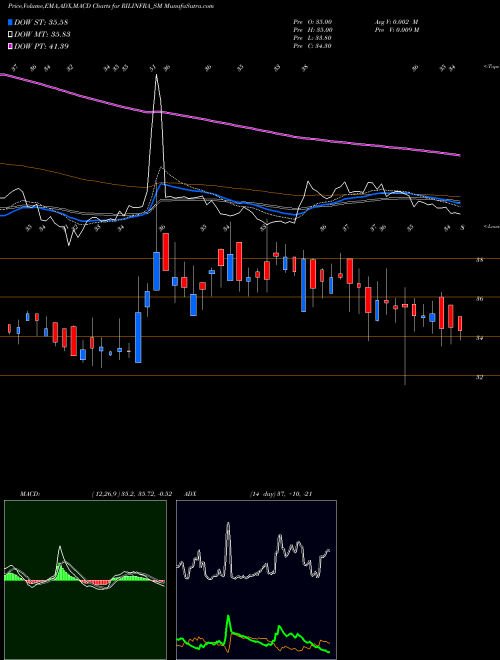Click the Pre V volume text
This screenshot has width=500, height=660.
(x=396, y=30)
